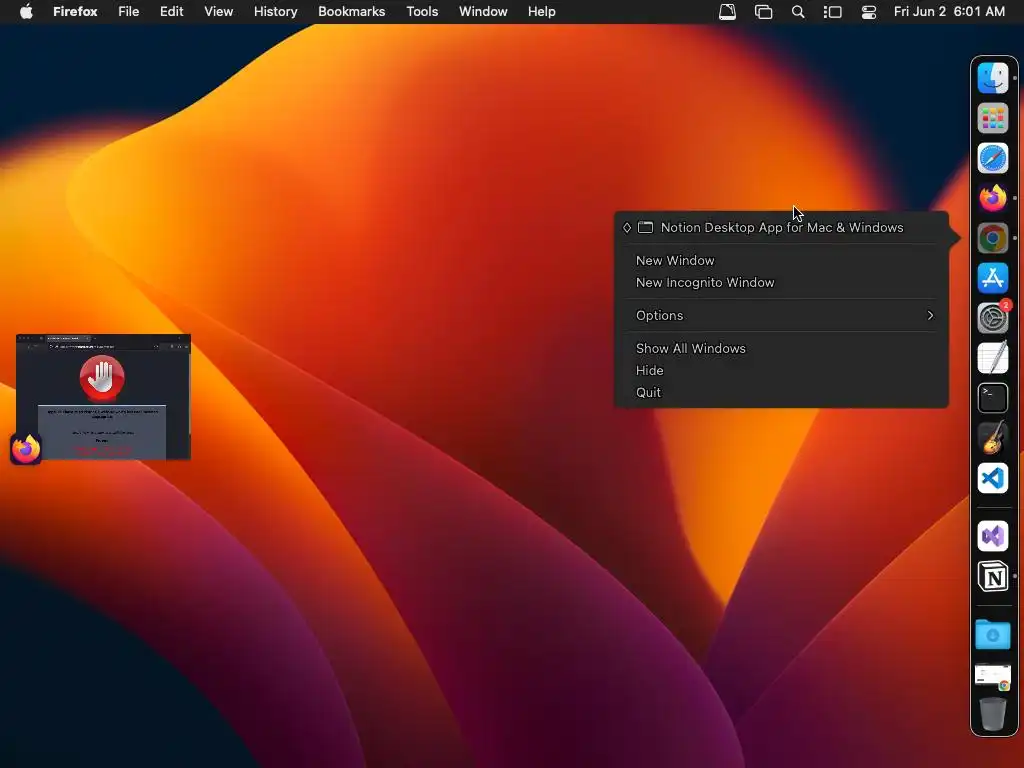Open the Downloads folder in the dock
Viewport: 1024px width, 768px height.
(x=993, y=634)
